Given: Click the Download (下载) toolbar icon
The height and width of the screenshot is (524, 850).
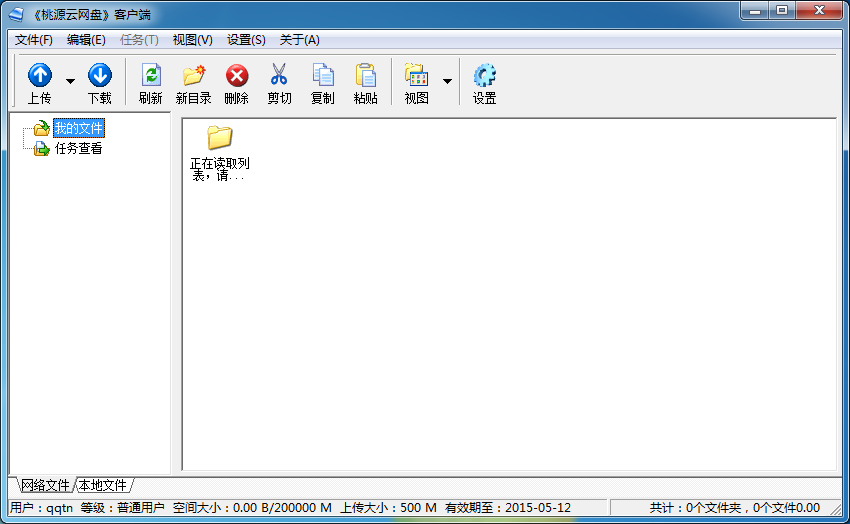Looking at the screenshot, I should (x=100, y=77).
